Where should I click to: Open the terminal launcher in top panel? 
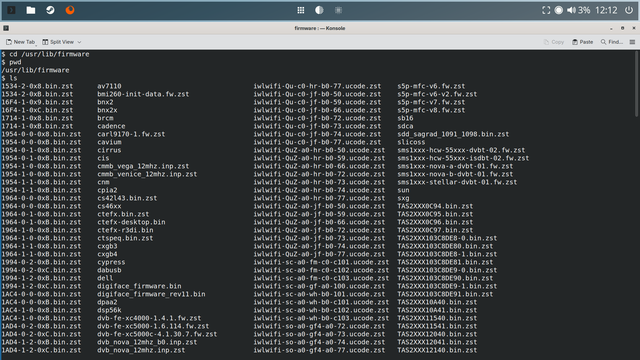coord(11,10)
